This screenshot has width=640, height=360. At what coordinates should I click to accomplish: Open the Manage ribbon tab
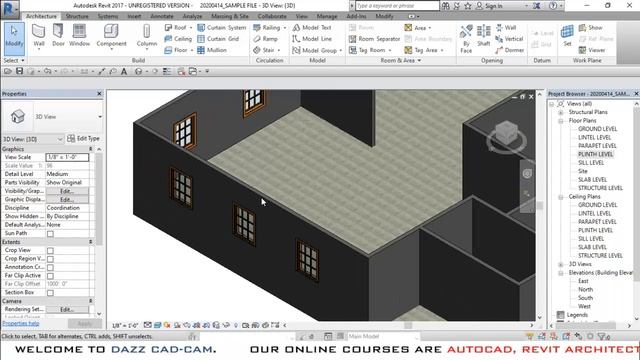[x=327, y=16]
